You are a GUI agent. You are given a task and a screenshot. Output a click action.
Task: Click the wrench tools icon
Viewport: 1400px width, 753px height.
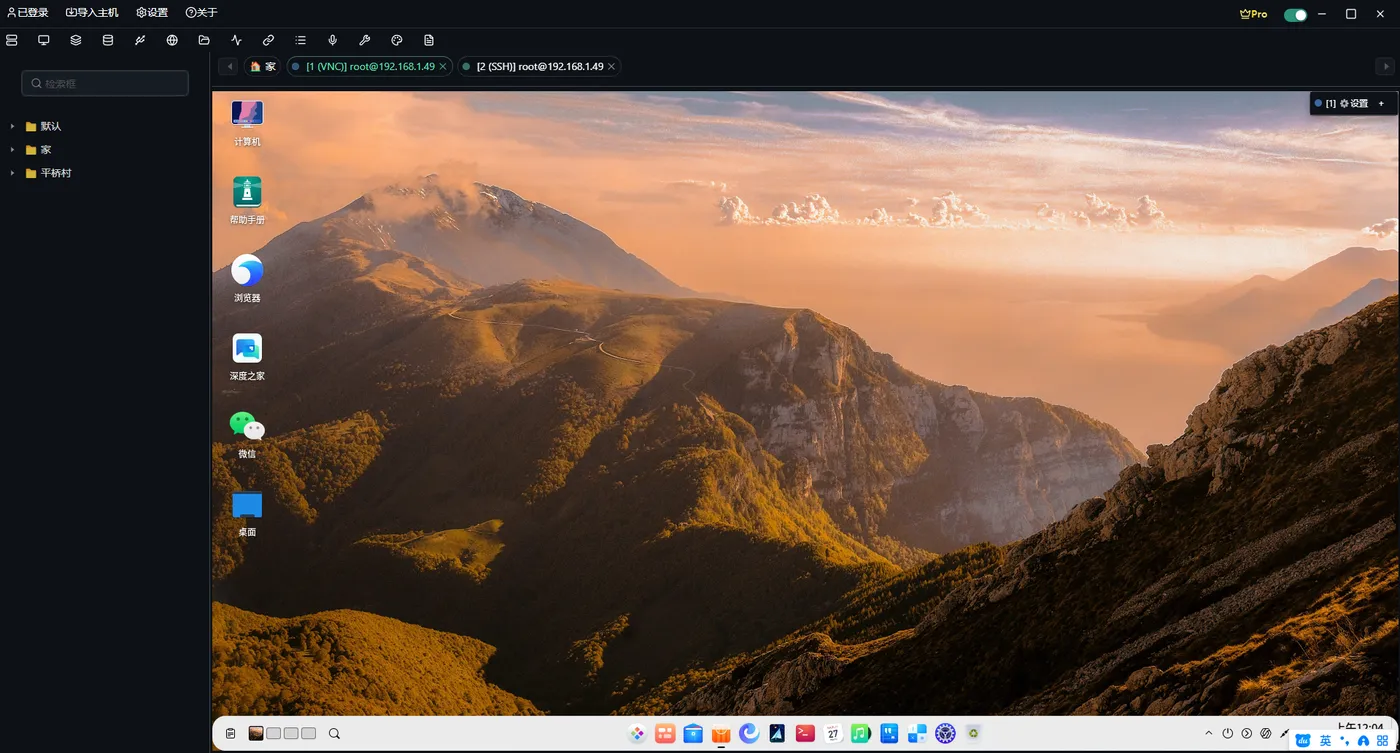(365, 40)
